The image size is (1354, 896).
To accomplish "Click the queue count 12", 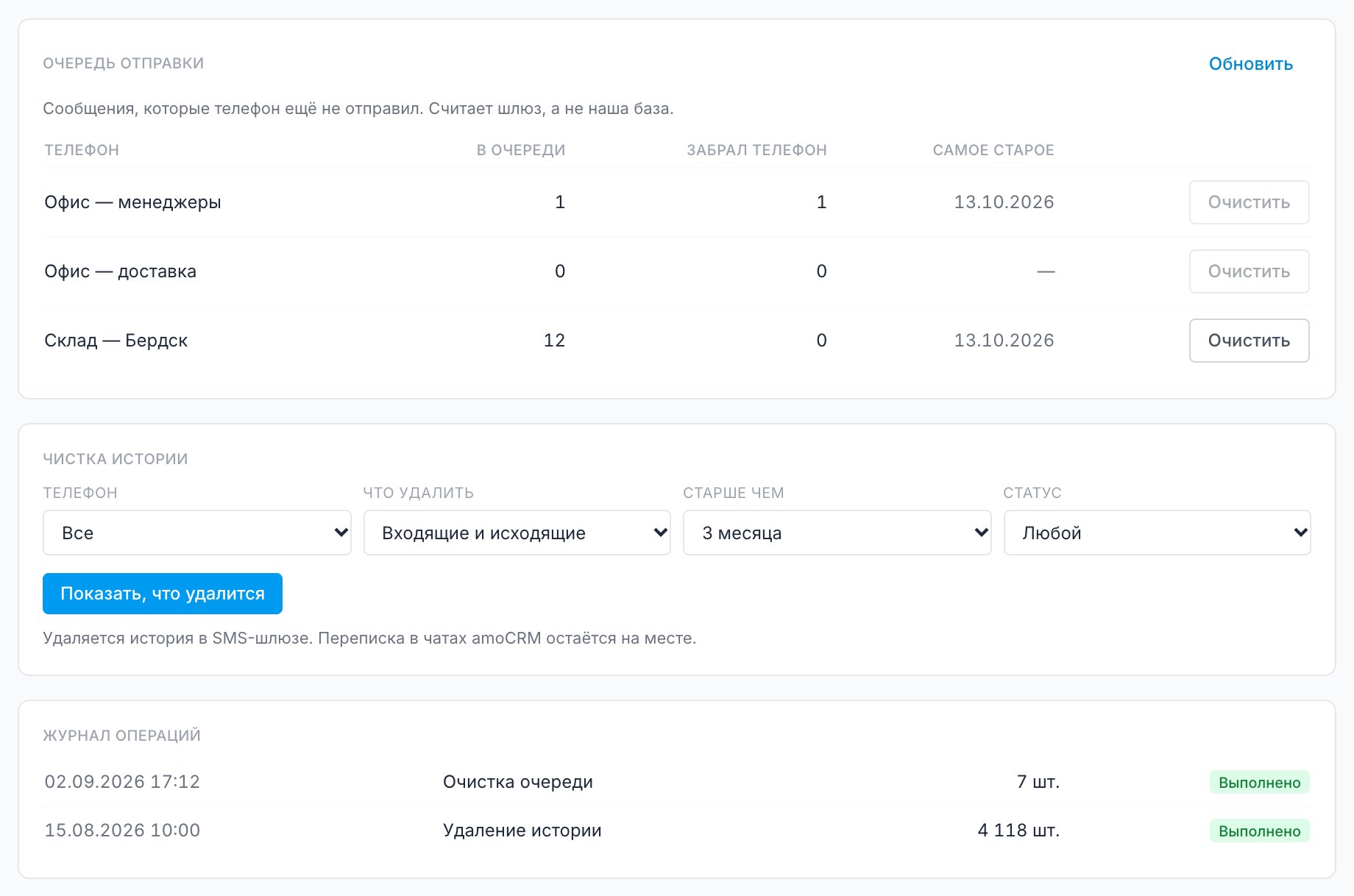I will [x=554, y=341].
